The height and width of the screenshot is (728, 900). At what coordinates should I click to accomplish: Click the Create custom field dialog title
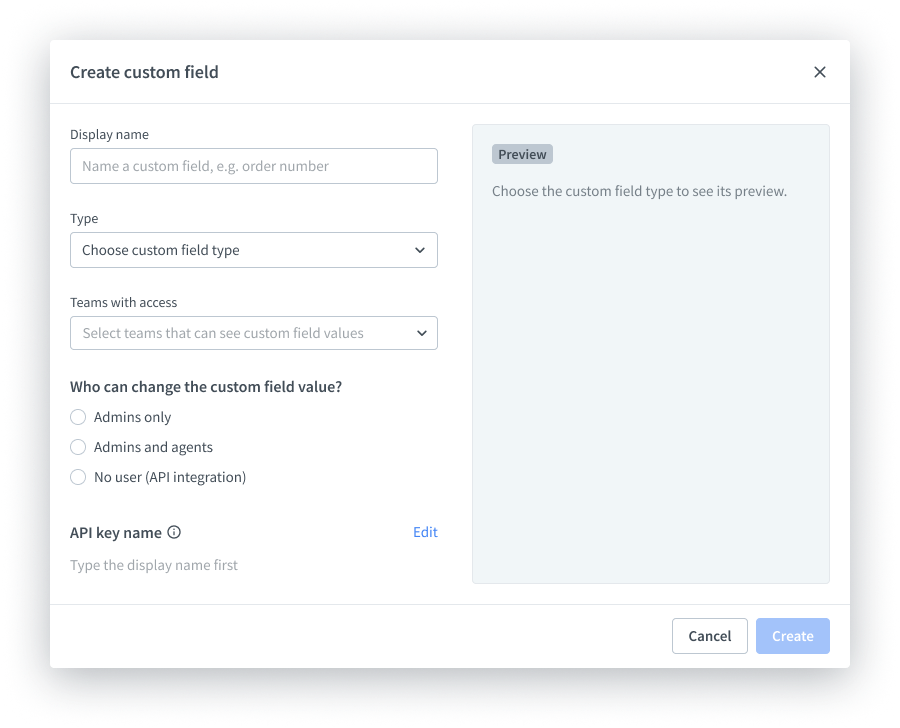click(x=144, y=72)
